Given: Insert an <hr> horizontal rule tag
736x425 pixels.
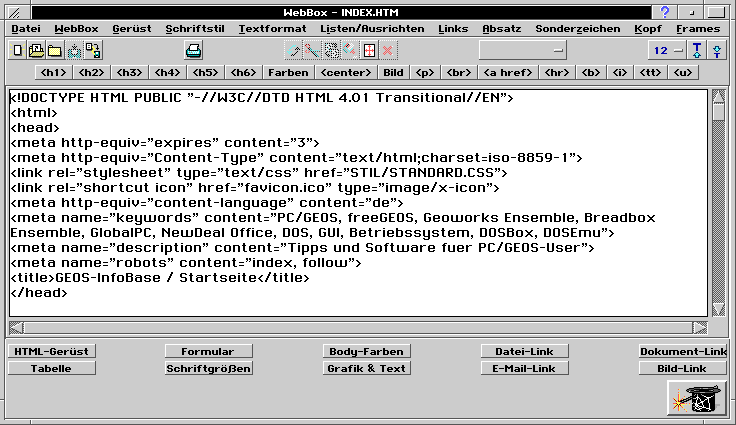Looking at the screenshot, I should coord(557,72).
